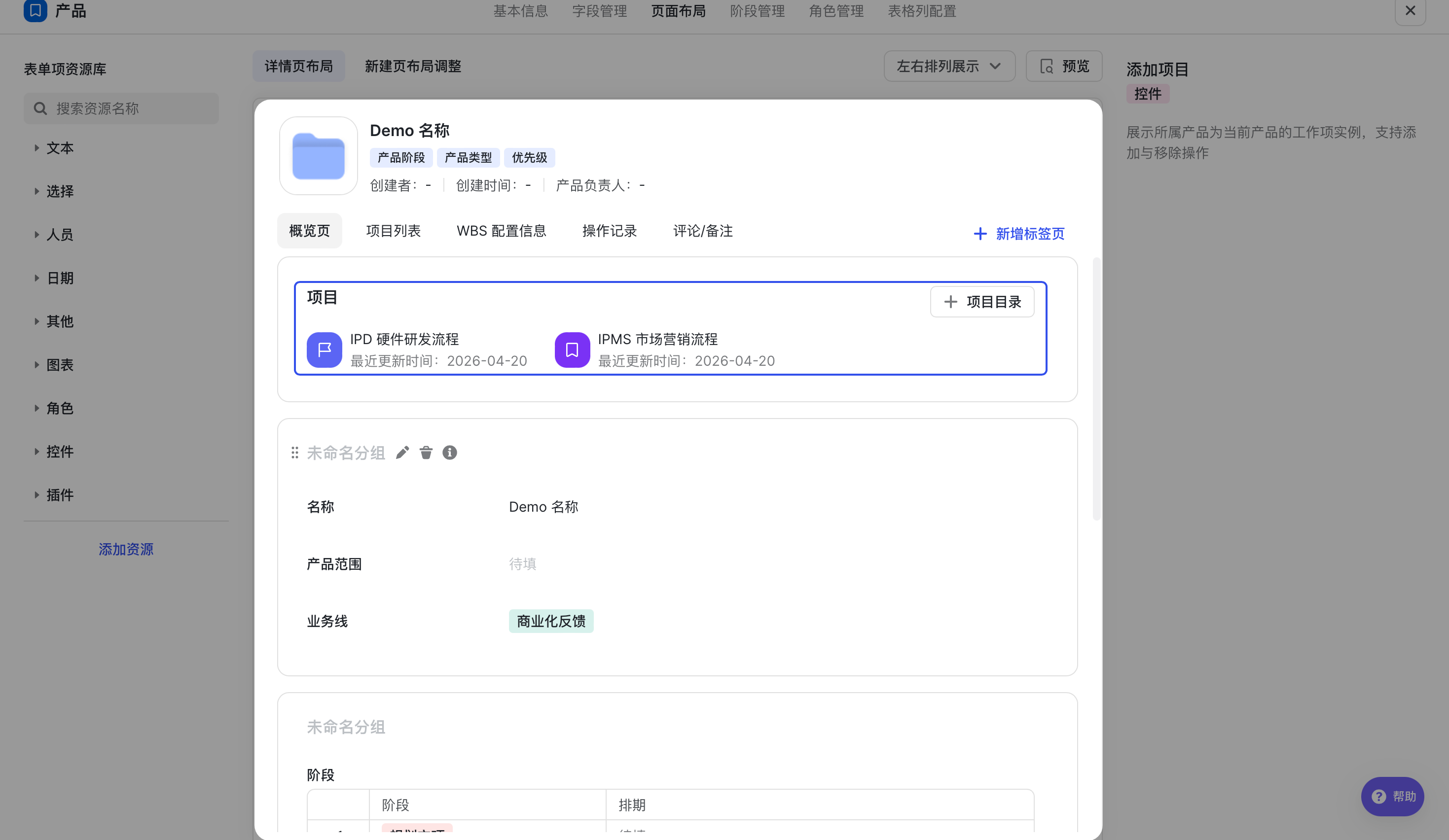Select the 页面布局 top tab

pos(679,11)
